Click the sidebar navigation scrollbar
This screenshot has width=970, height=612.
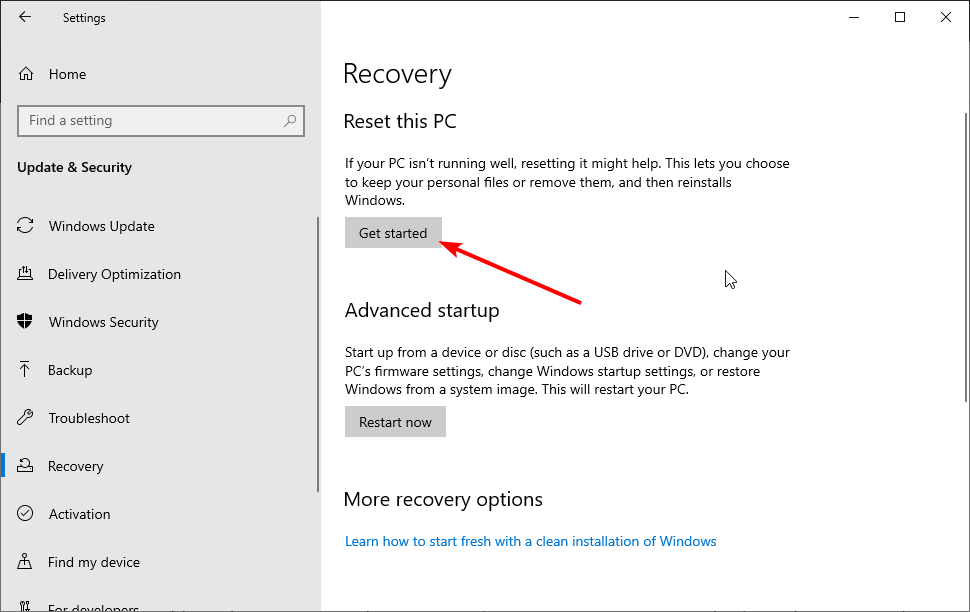point(318,354)
